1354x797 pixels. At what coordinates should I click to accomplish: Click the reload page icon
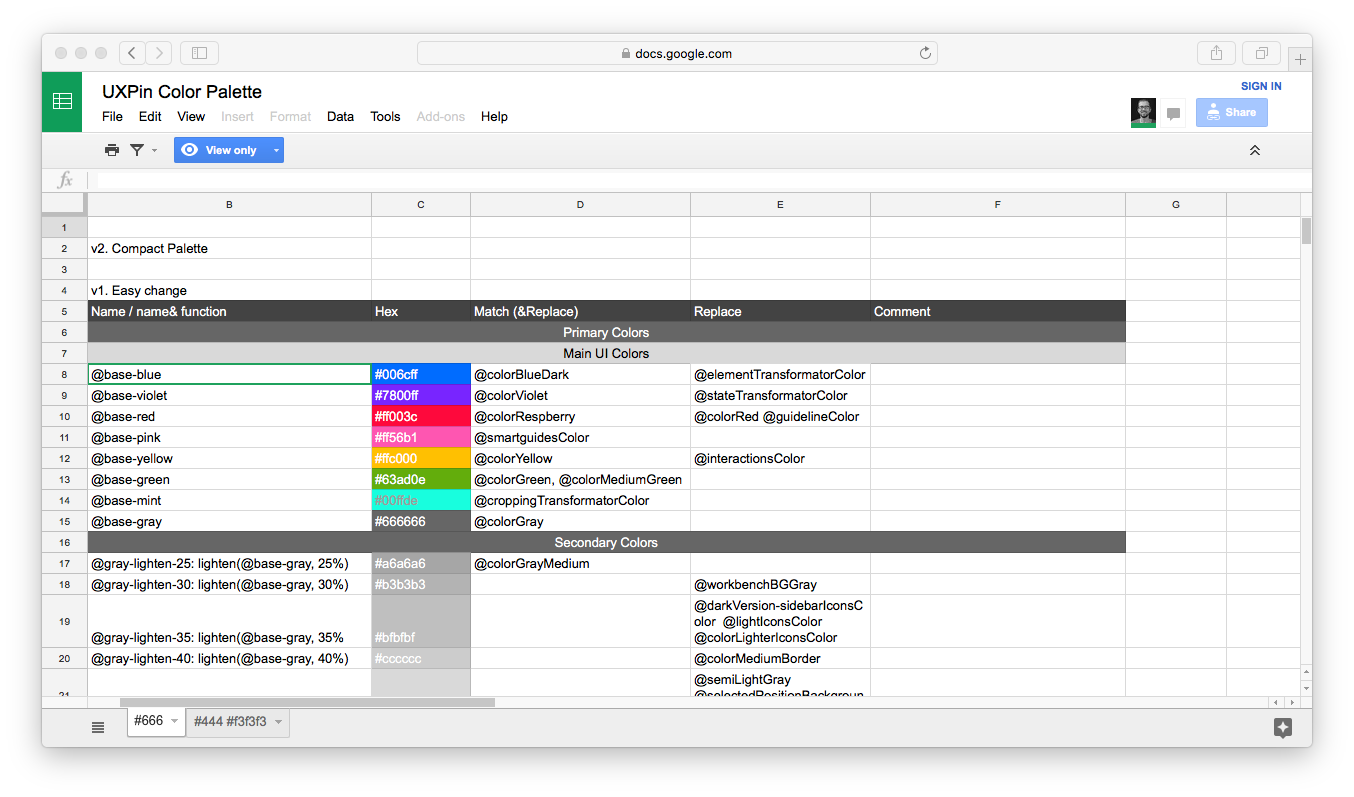(x=926, y=53)
